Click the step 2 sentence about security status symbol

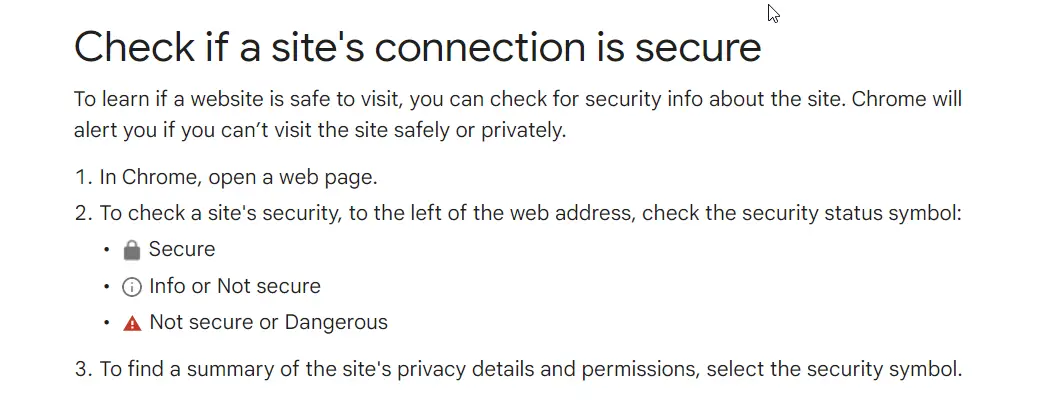click(530, 214)
